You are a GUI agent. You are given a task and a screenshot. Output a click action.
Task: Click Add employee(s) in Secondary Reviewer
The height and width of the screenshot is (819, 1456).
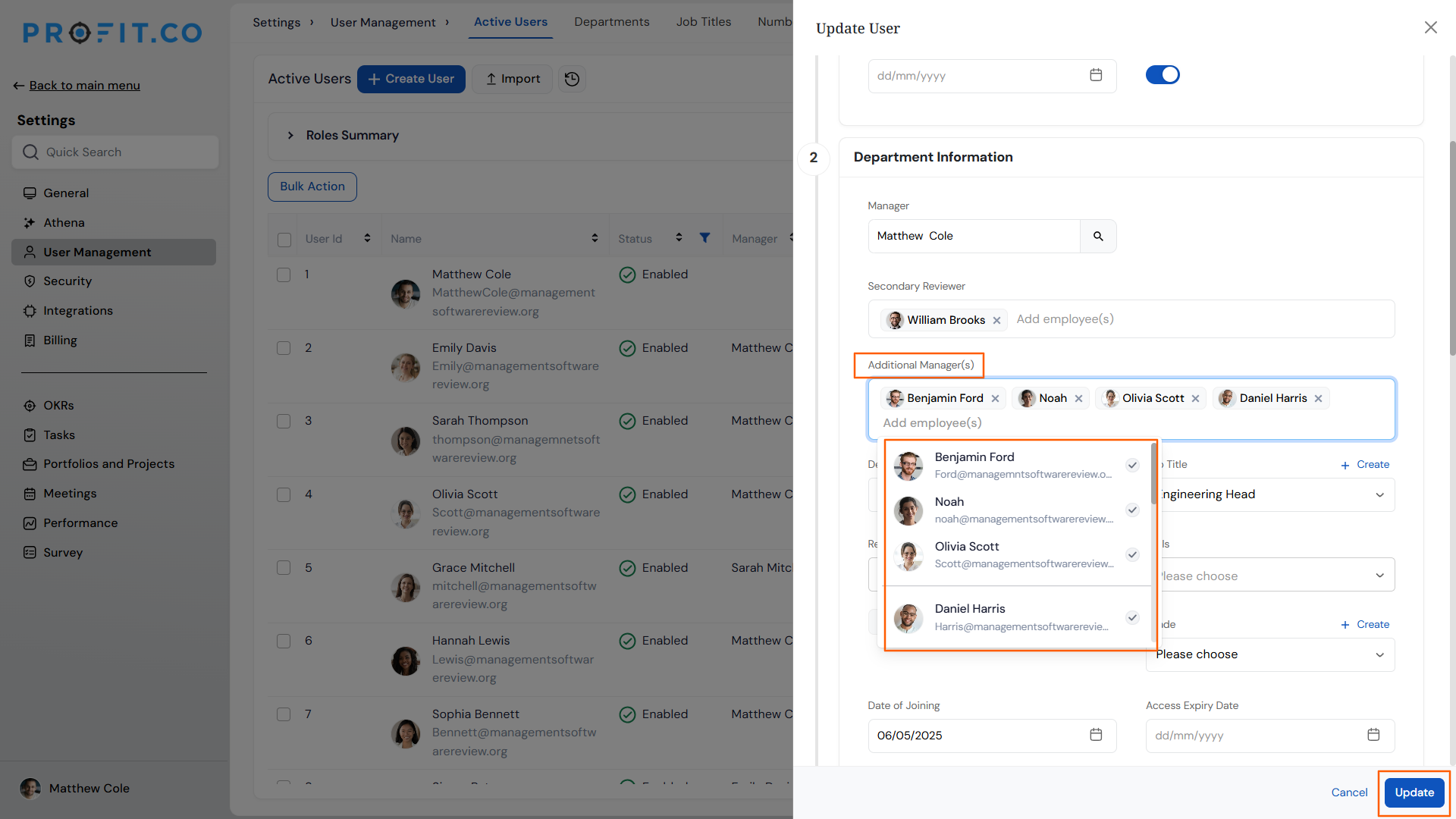[1065, 319]
